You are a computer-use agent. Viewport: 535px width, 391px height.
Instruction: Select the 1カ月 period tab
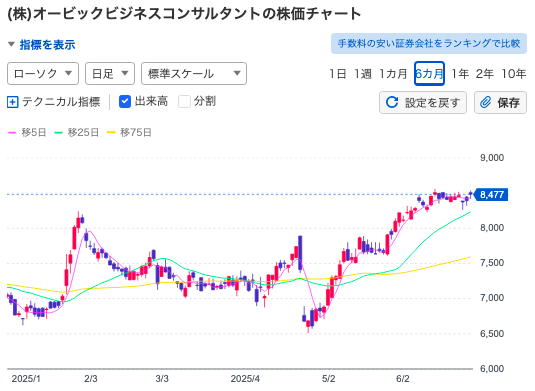(x=393, y=74)
